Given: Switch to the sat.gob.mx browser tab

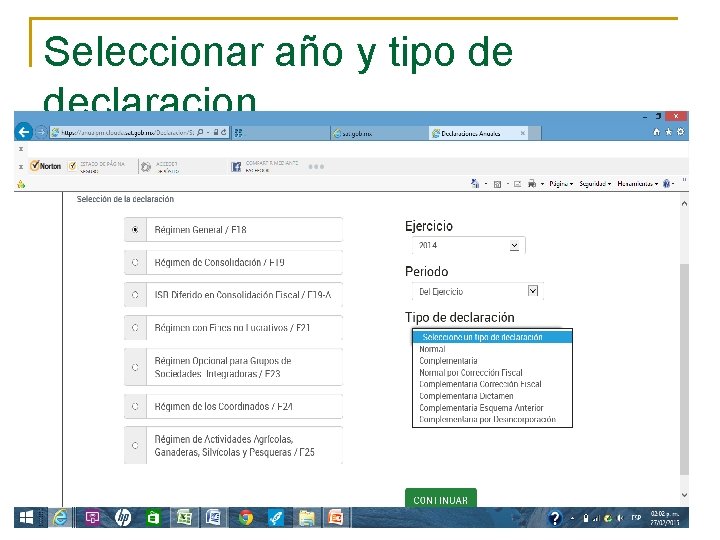Looking at the screenshot, I should click(378, 133).
